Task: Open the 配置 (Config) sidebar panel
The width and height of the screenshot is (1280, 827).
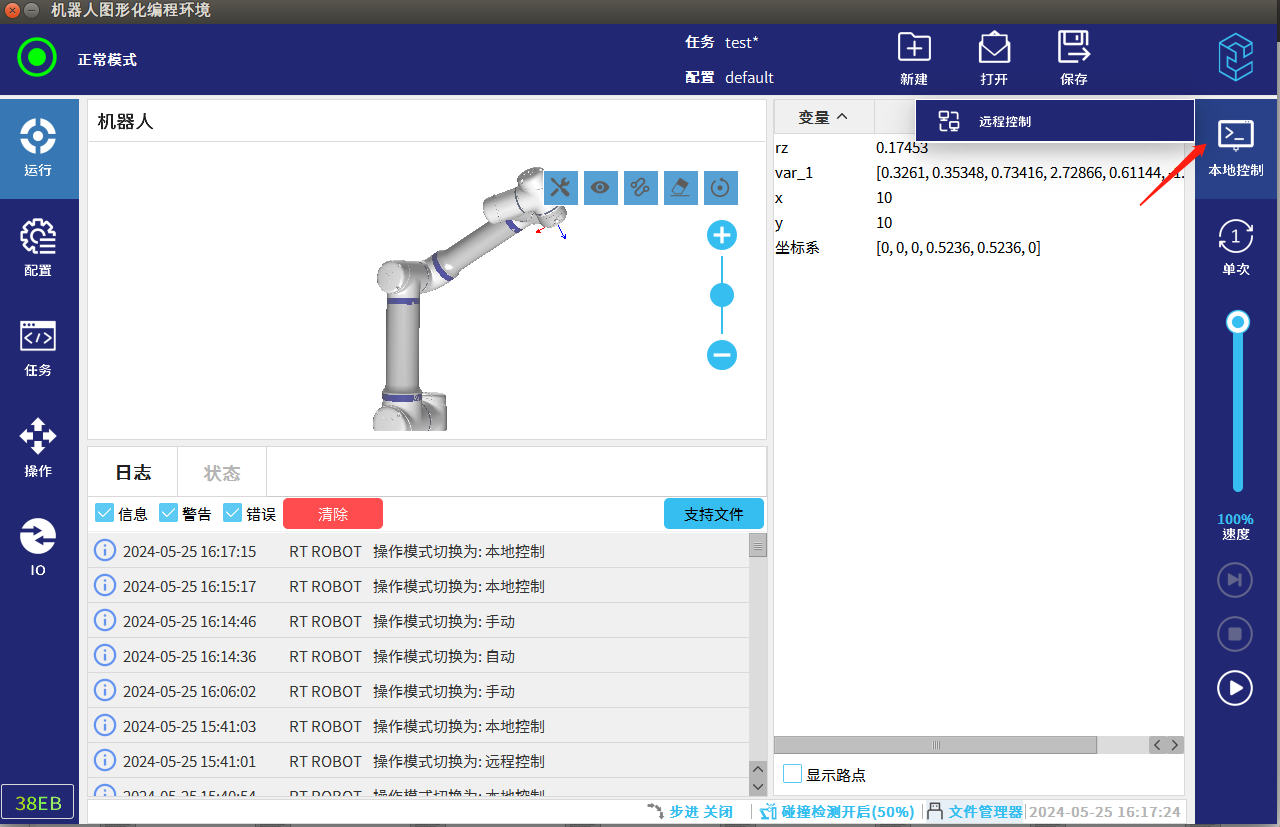Action: 38,246
